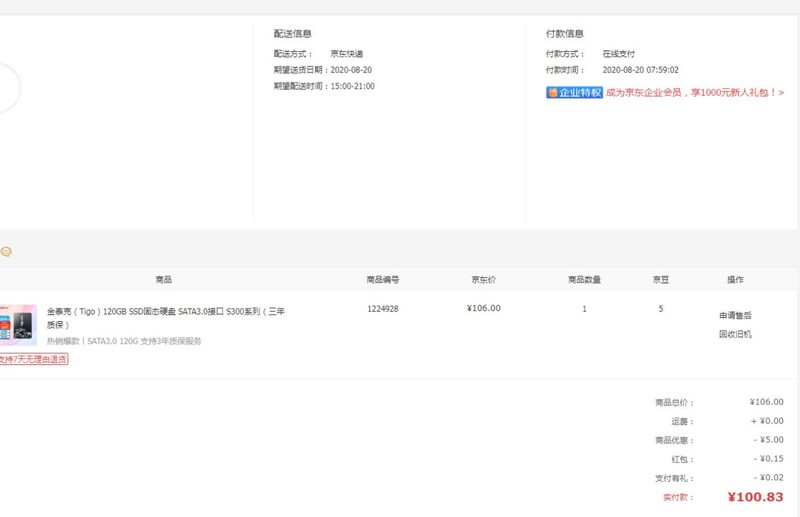
Task: Select expected delivery date 2020-08-20
Action: 351,70
